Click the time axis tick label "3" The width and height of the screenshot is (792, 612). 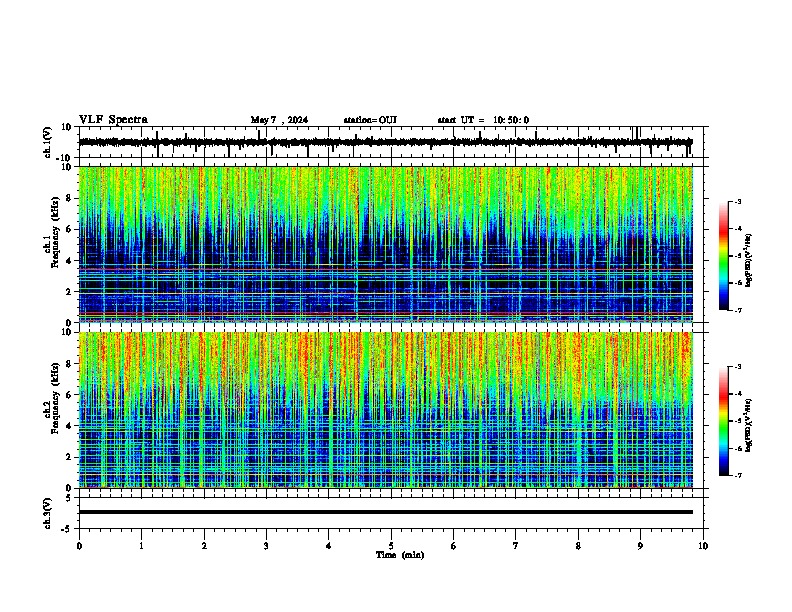[x=266, y=546]
